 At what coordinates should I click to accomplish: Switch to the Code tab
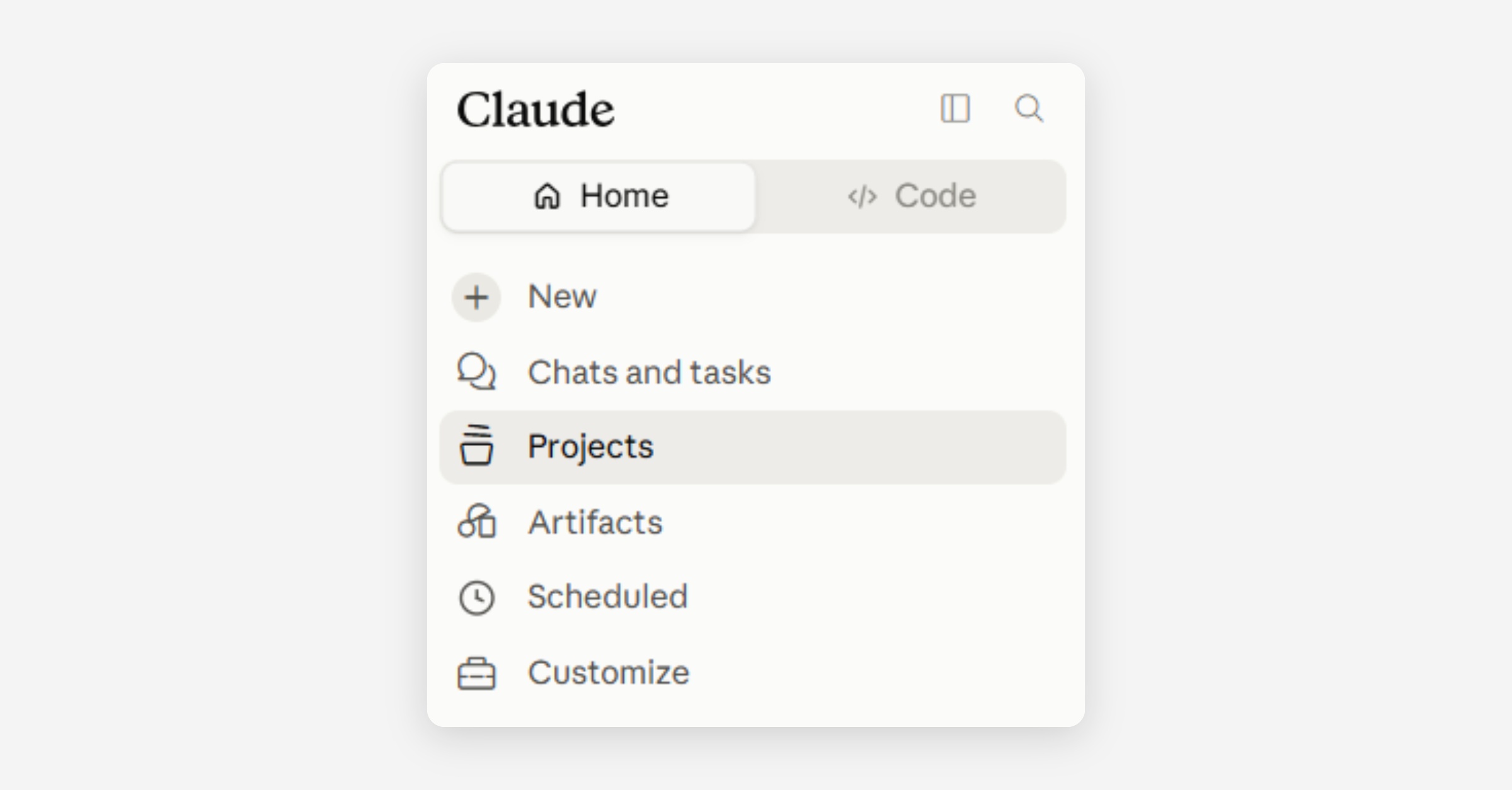pos(911,197)
